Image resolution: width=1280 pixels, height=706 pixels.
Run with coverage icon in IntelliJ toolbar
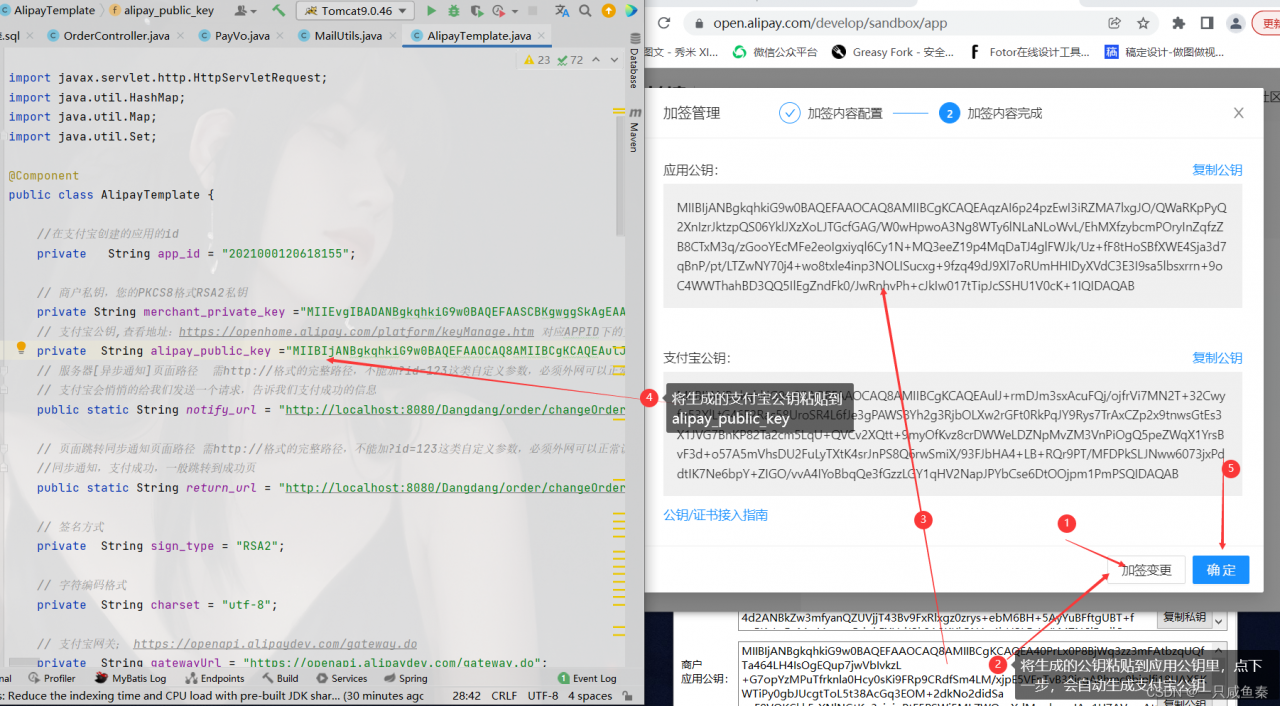tap(476, 11)
